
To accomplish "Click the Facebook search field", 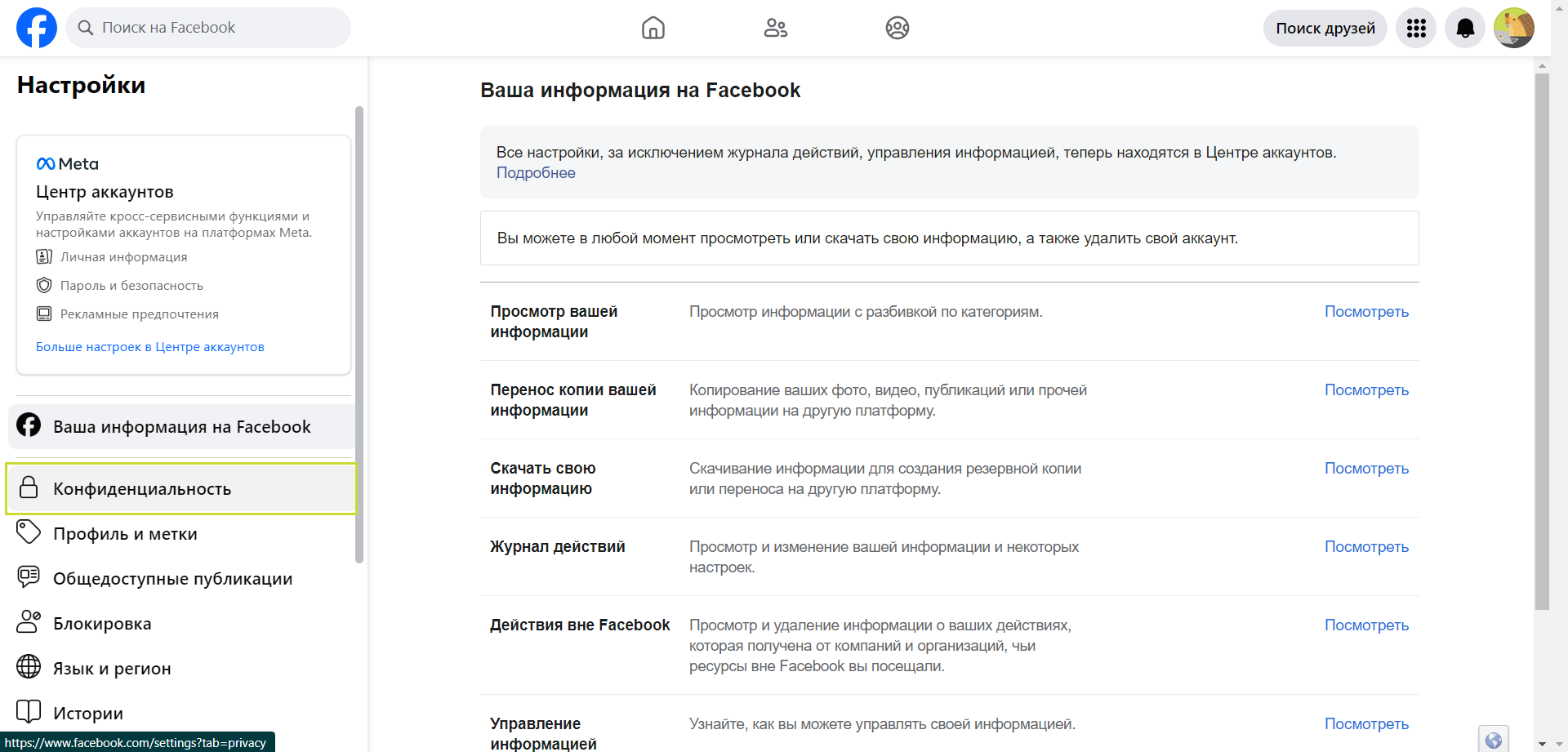I will [208, 28].
